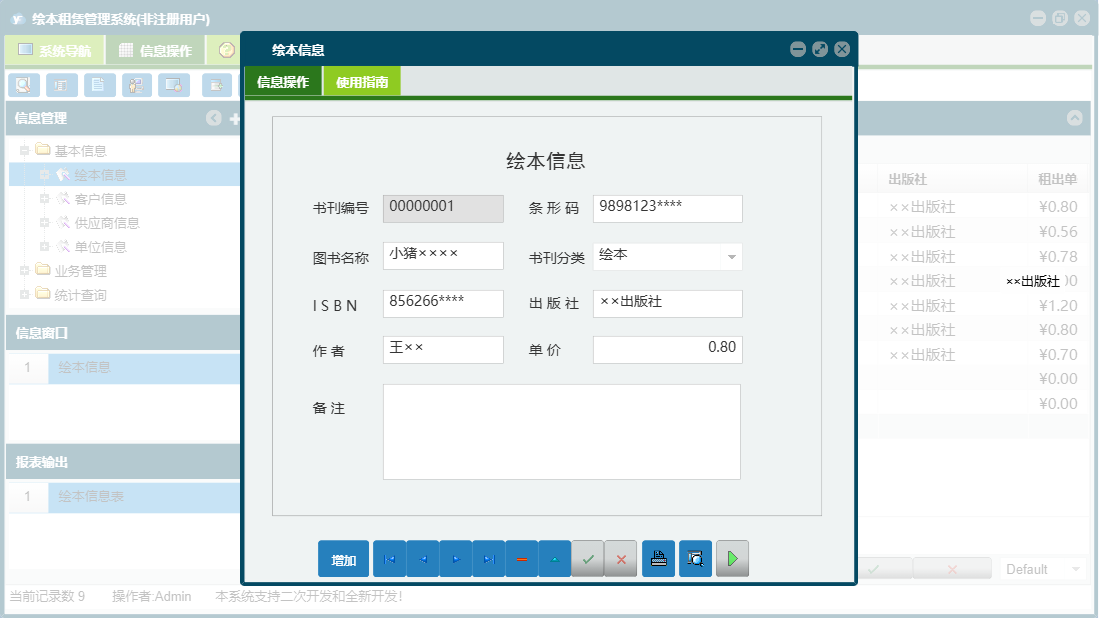The width and height of the screenshot is (1099, 618).
Task: Open 系统导航 main tab
Action: pos(55,50)
